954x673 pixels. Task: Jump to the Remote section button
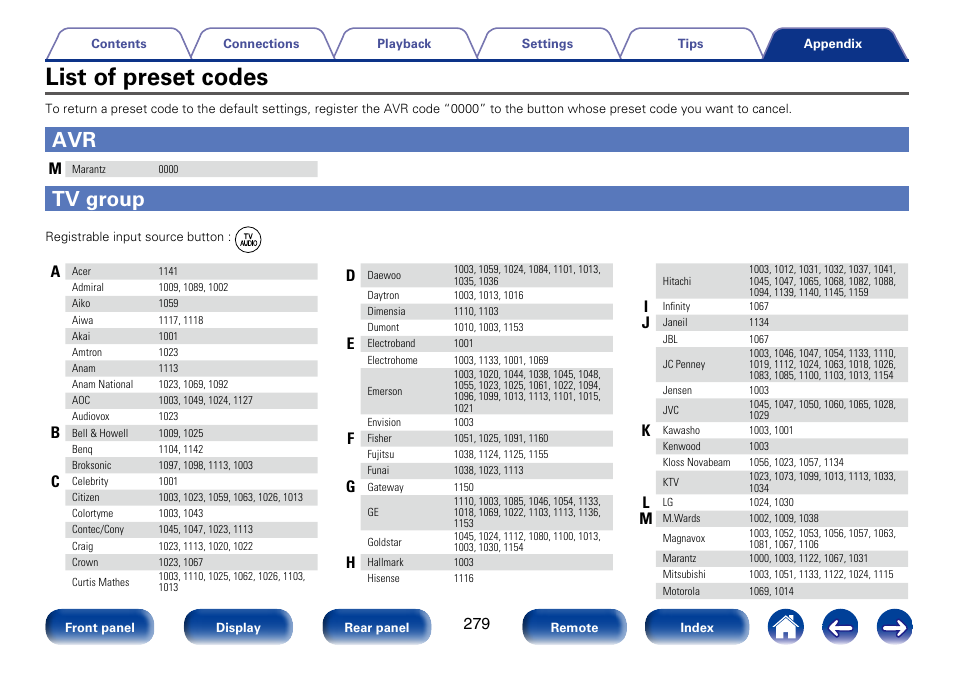(574, 627)
